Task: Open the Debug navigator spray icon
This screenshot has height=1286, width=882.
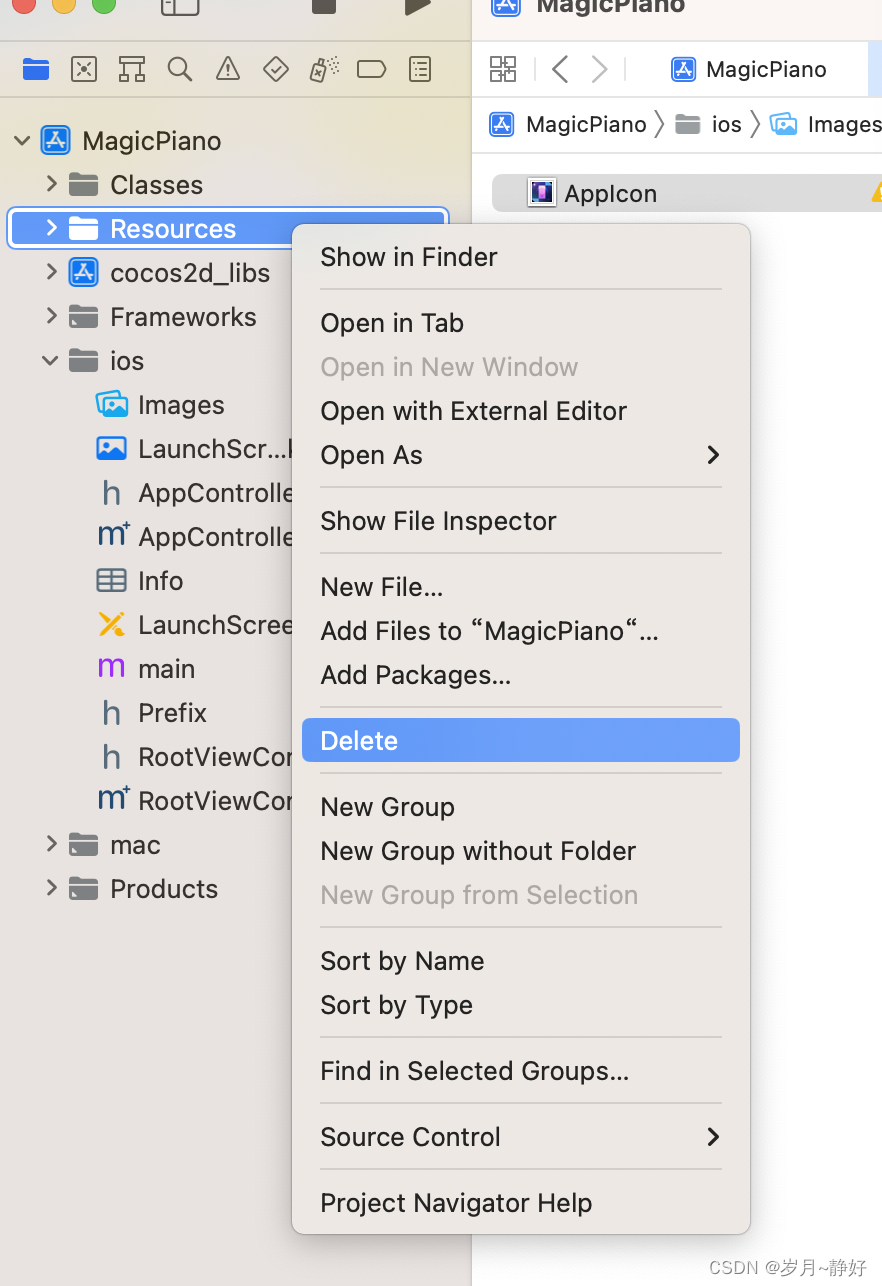Action: coord(323,69)
